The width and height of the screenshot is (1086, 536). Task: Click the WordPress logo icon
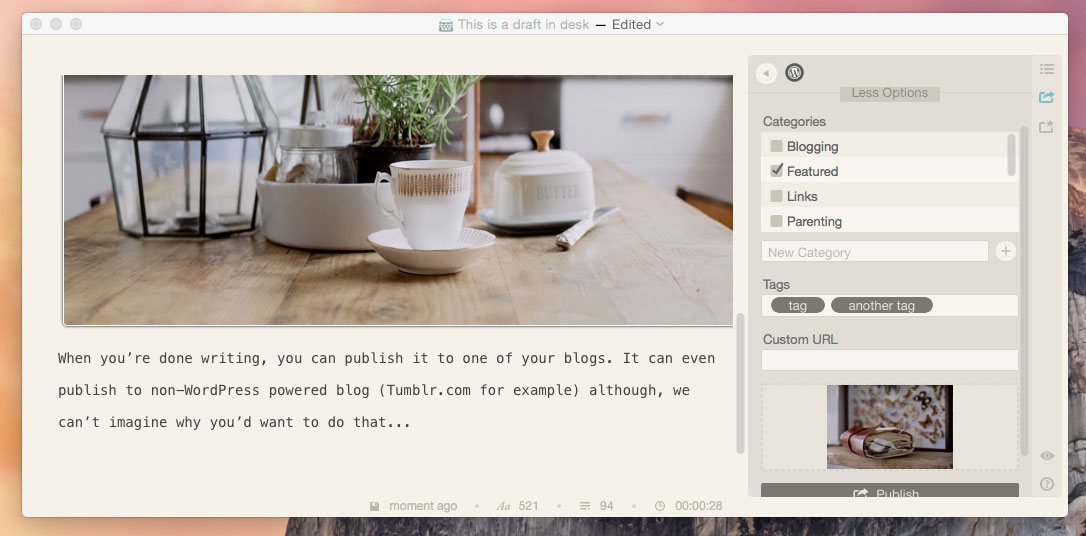[794, 72]
